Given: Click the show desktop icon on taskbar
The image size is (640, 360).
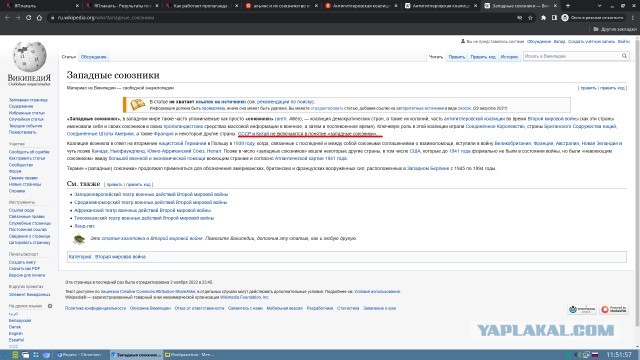Looking at the screenshot, I should tap(25, 355).
